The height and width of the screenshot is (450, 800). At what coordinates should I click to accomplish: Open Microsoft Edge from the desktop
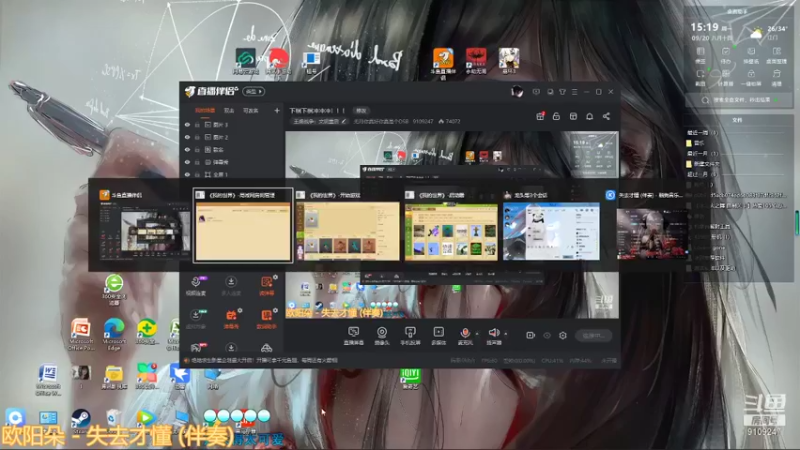[x=114, y=334]
